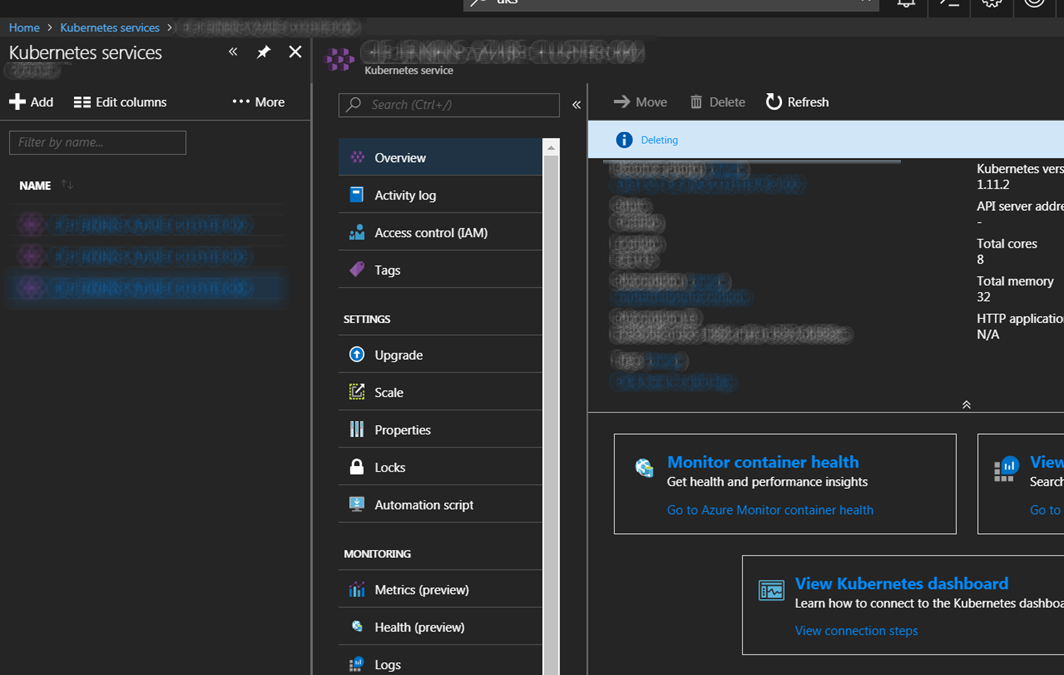1064x675 pixels.
Task: Click the Overview icon
Action: 357,157
